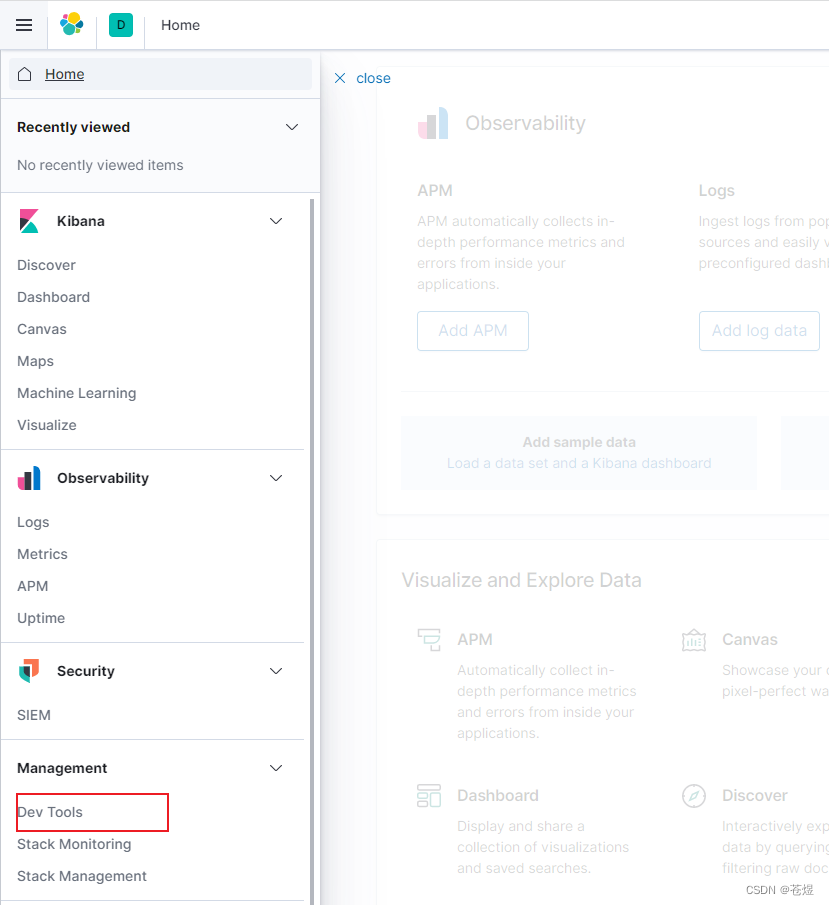
Task: Click the Elastic logo icon
Action: pyautogui.click(x=72, y=25)
